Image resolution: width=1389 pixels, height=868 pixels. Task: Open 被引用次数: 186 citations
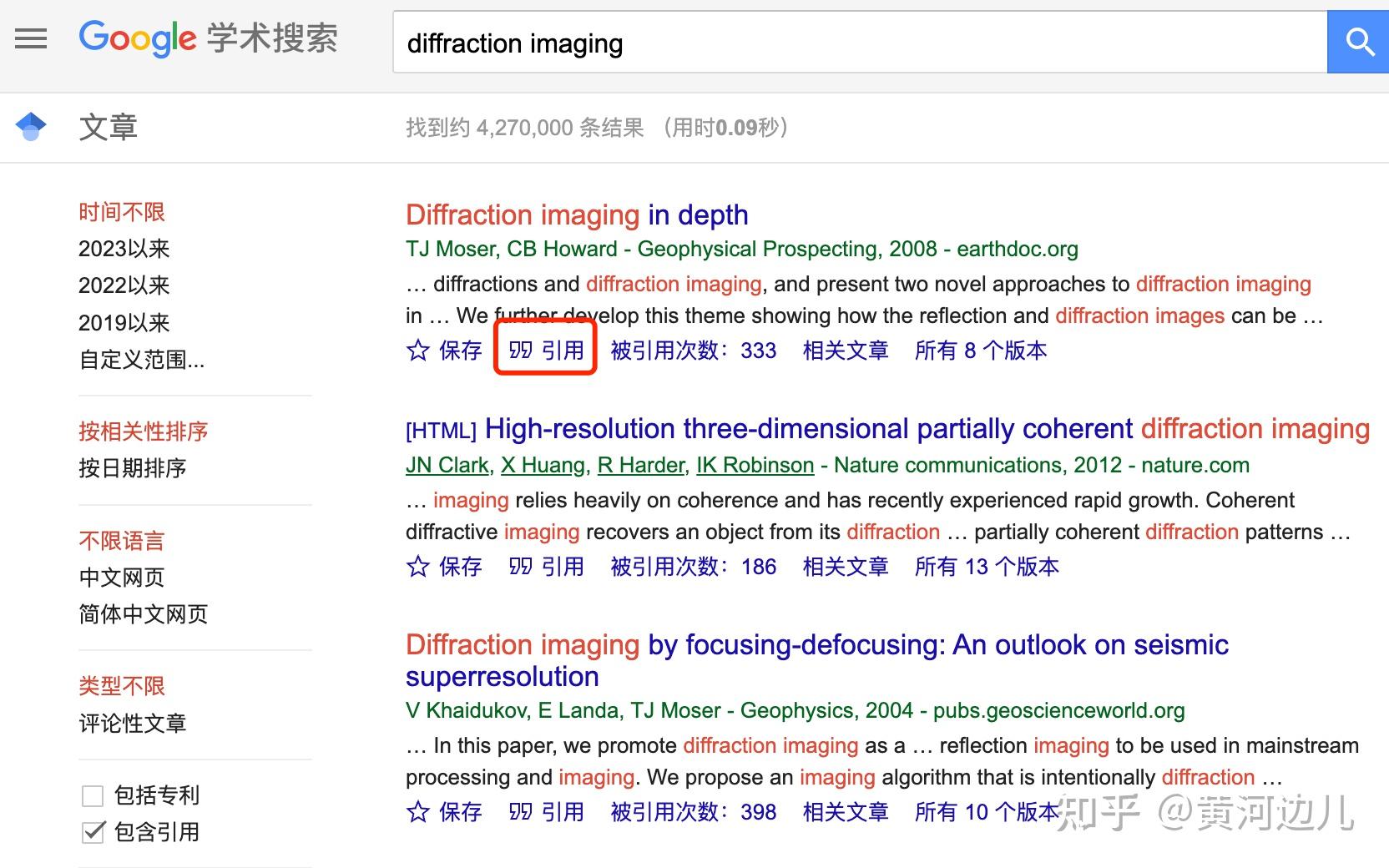694,567
